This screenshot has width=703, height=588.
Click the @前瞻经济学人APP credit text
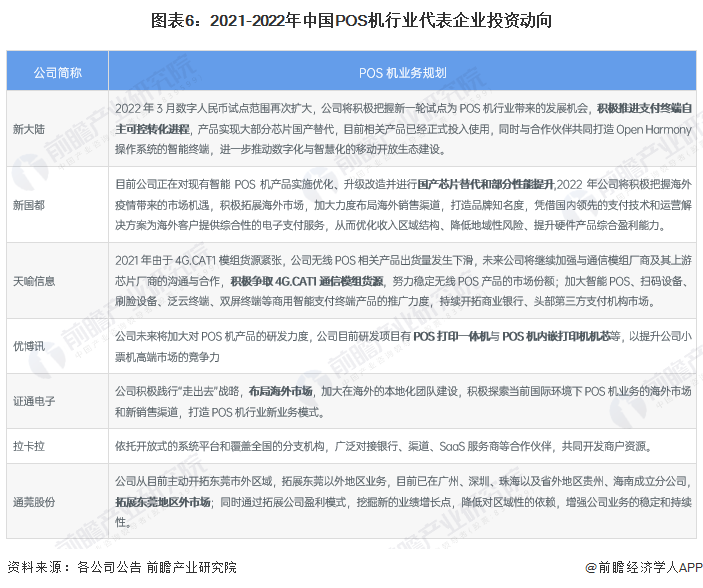pyautogui.click(x=644, y=567)
